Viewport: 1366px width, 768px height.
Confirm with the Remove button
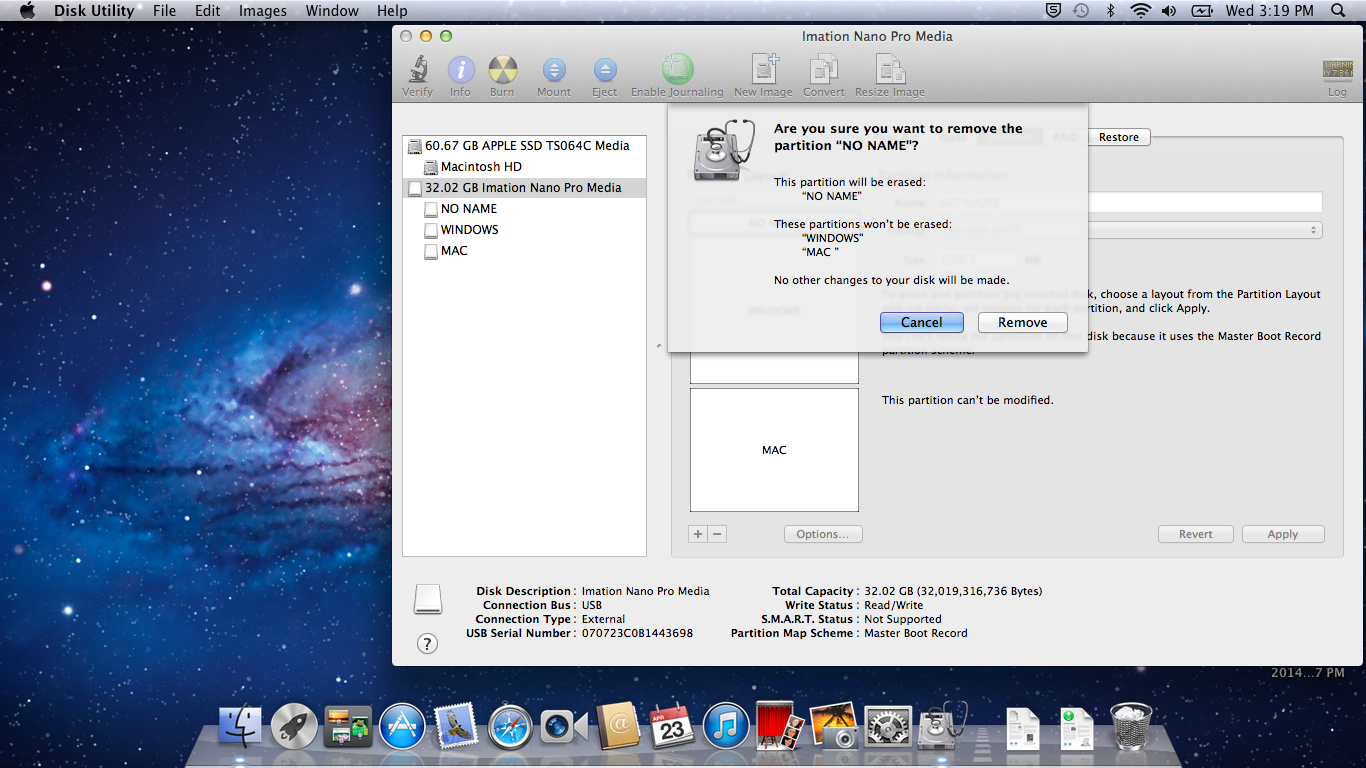click(1022, 322)
